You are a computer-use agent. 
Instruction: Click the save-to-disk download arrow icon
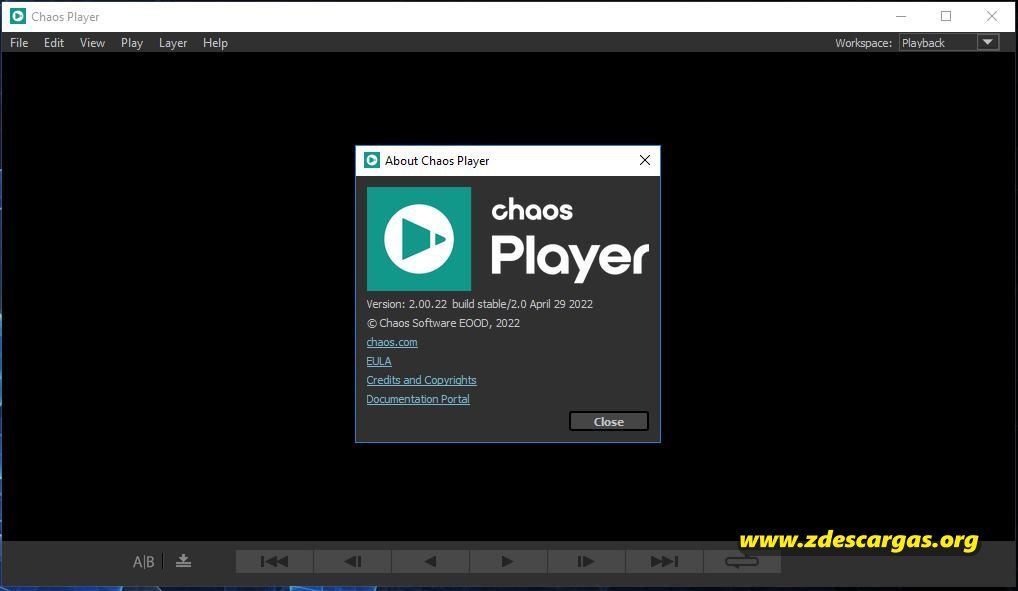tap(183, 560)
